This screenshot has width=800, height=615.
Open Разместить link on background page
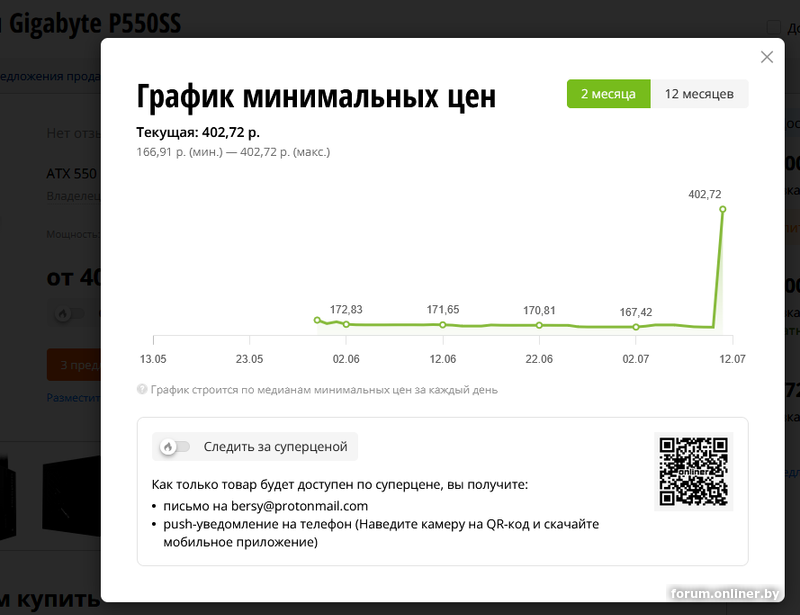tap(73, 398)
